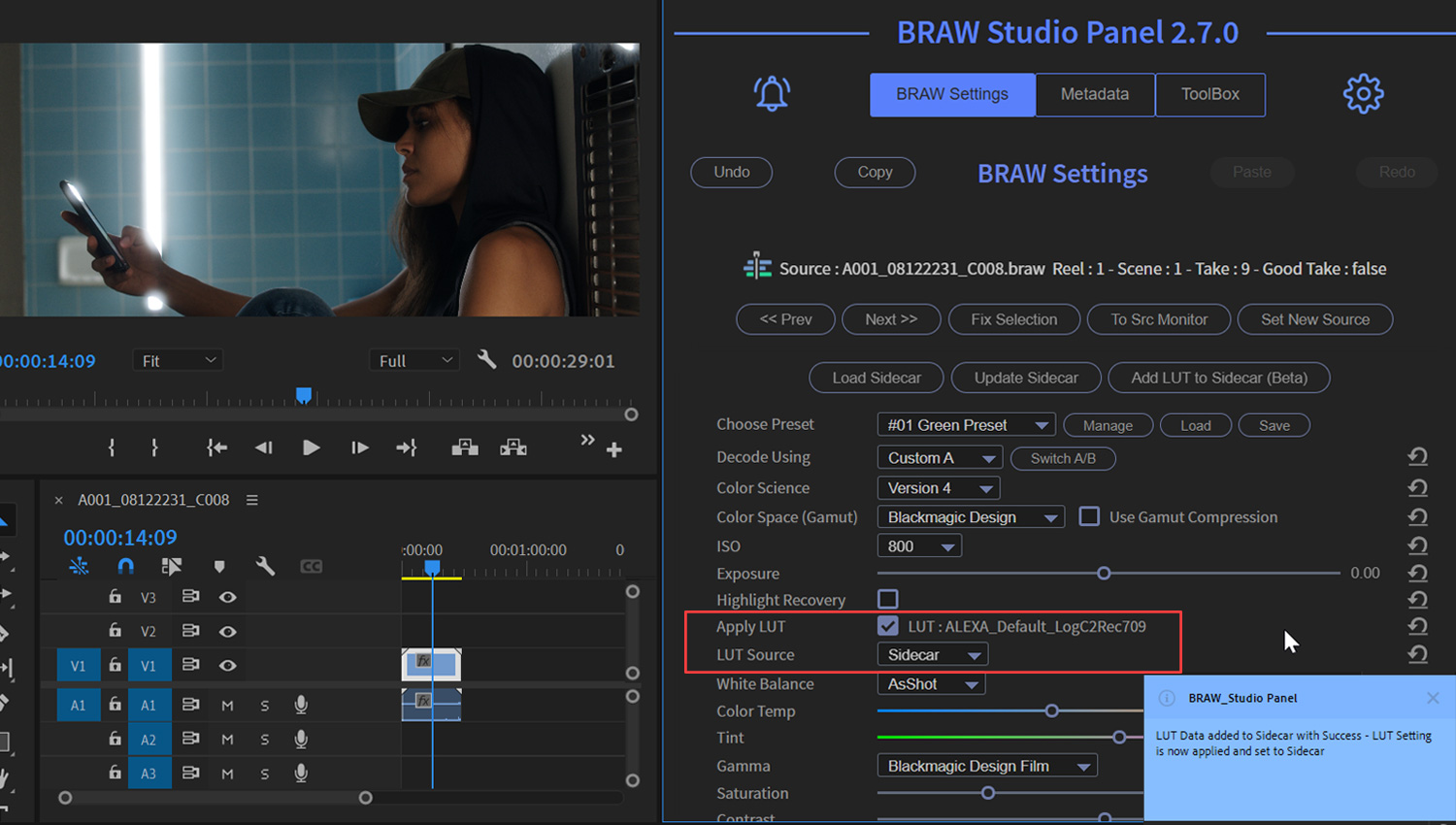The height and width of the screenshot is (825, 1456).
Task: Open the LUT Source Sidecar dropdown
Action: (x=932, y=654)
